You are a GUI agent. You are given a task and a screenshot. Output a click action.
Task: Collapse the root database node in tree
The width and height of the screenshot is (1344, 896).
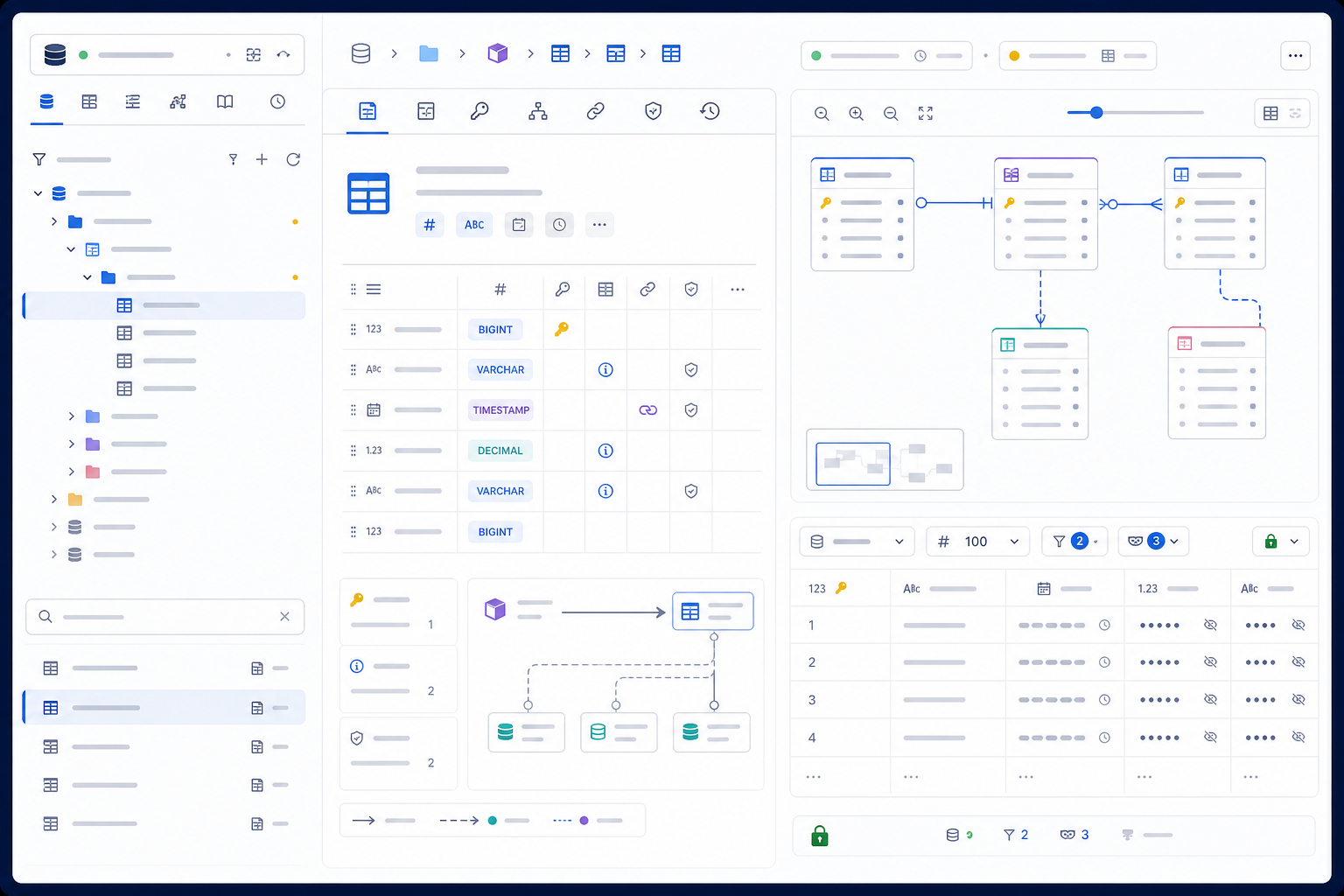click(x=38, y=193)
